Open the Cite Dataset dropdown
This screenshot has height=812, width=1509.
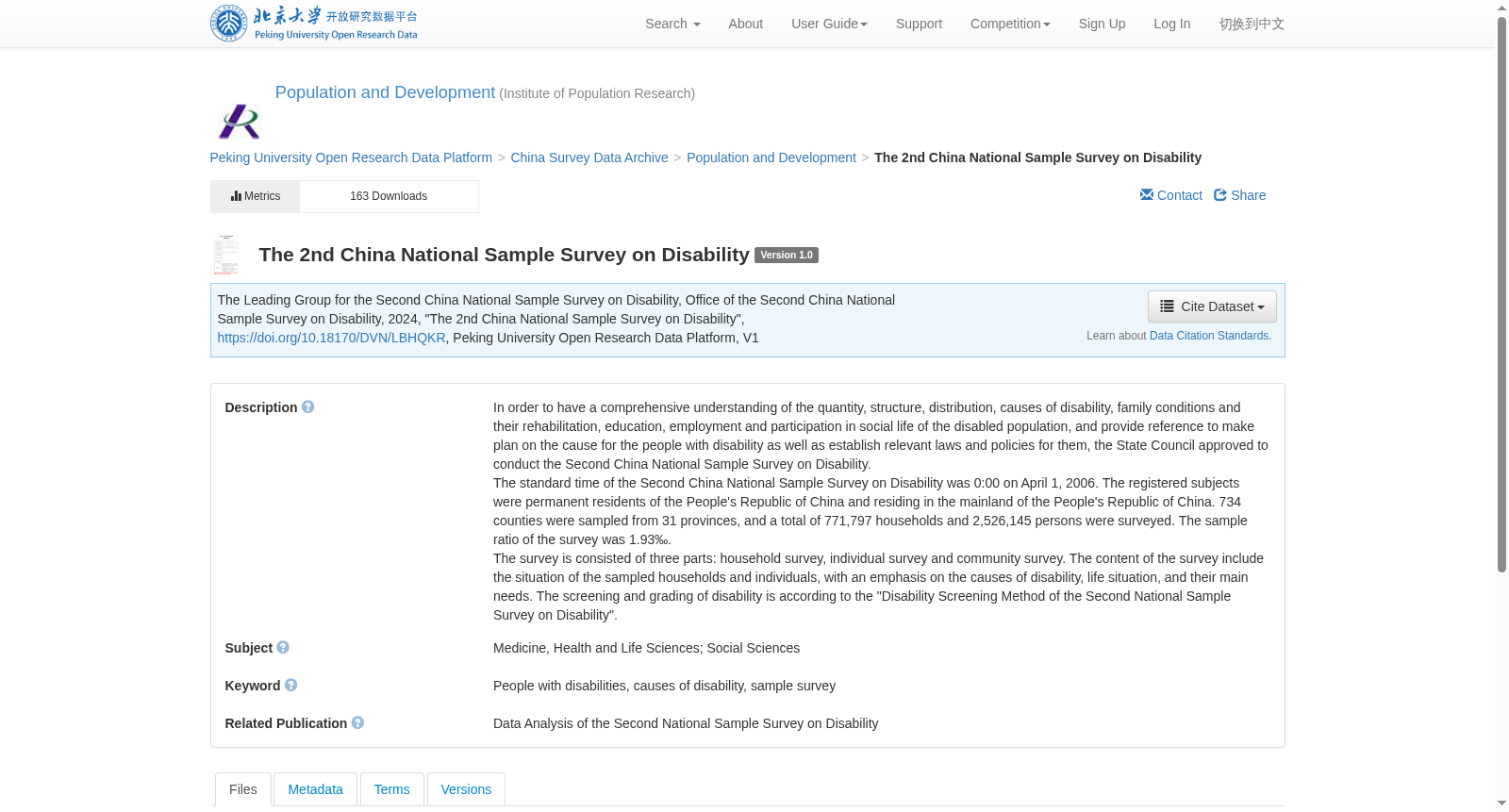pyautogui.click(x=1212, y=307)
